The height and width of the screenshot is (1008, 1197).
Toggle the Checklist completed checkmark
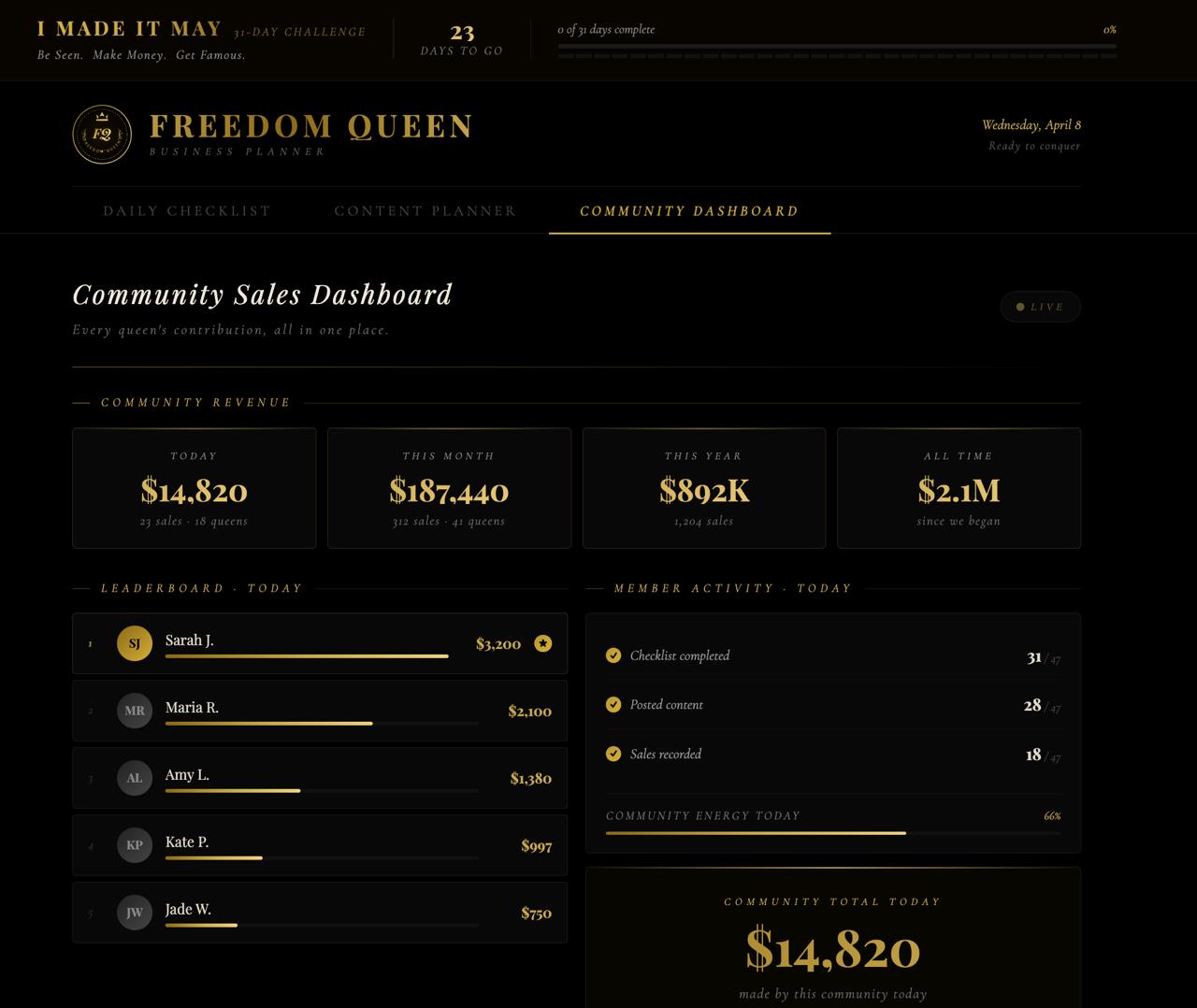coord(613,655)
